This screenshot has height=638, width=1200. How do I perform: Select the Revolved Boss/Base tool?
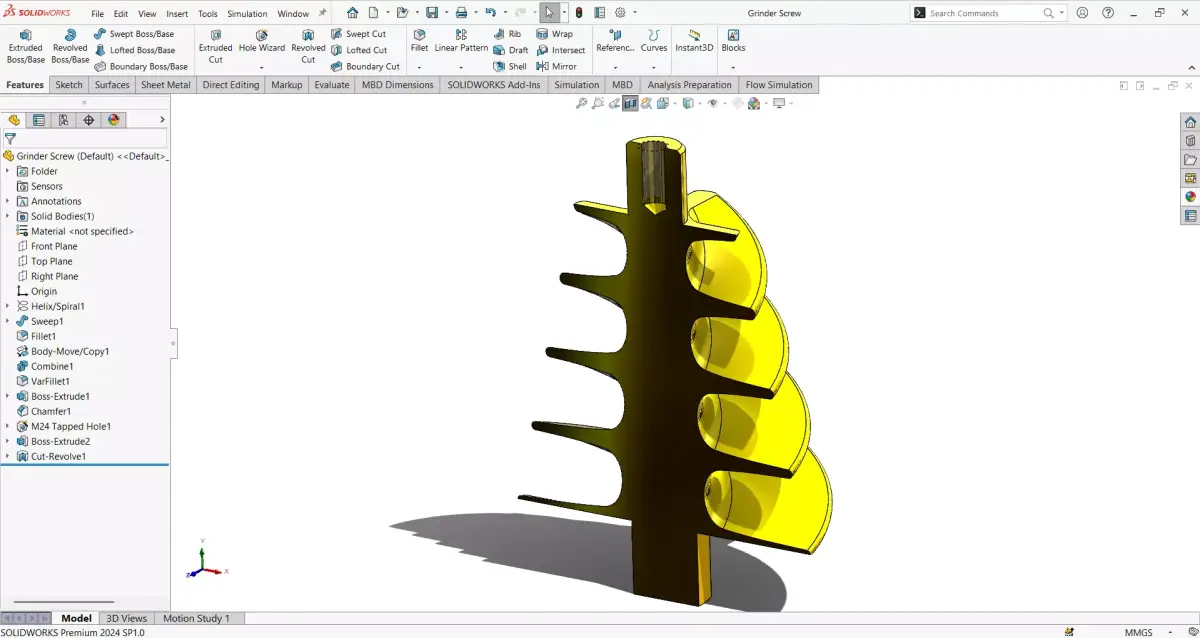pyautogui.click(x=70, y=47)
